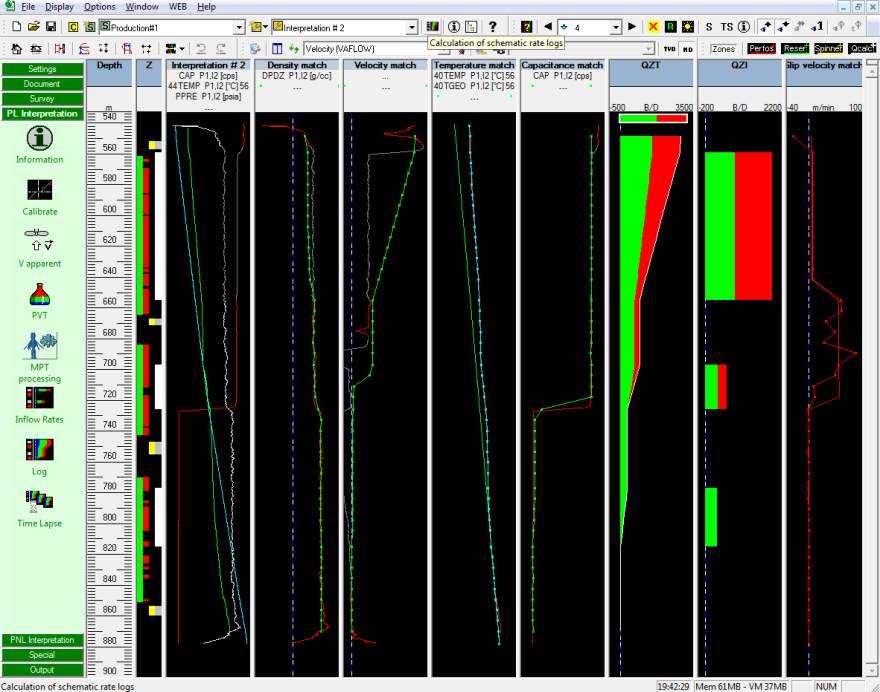Click the S toolbar button

point(709,26)
